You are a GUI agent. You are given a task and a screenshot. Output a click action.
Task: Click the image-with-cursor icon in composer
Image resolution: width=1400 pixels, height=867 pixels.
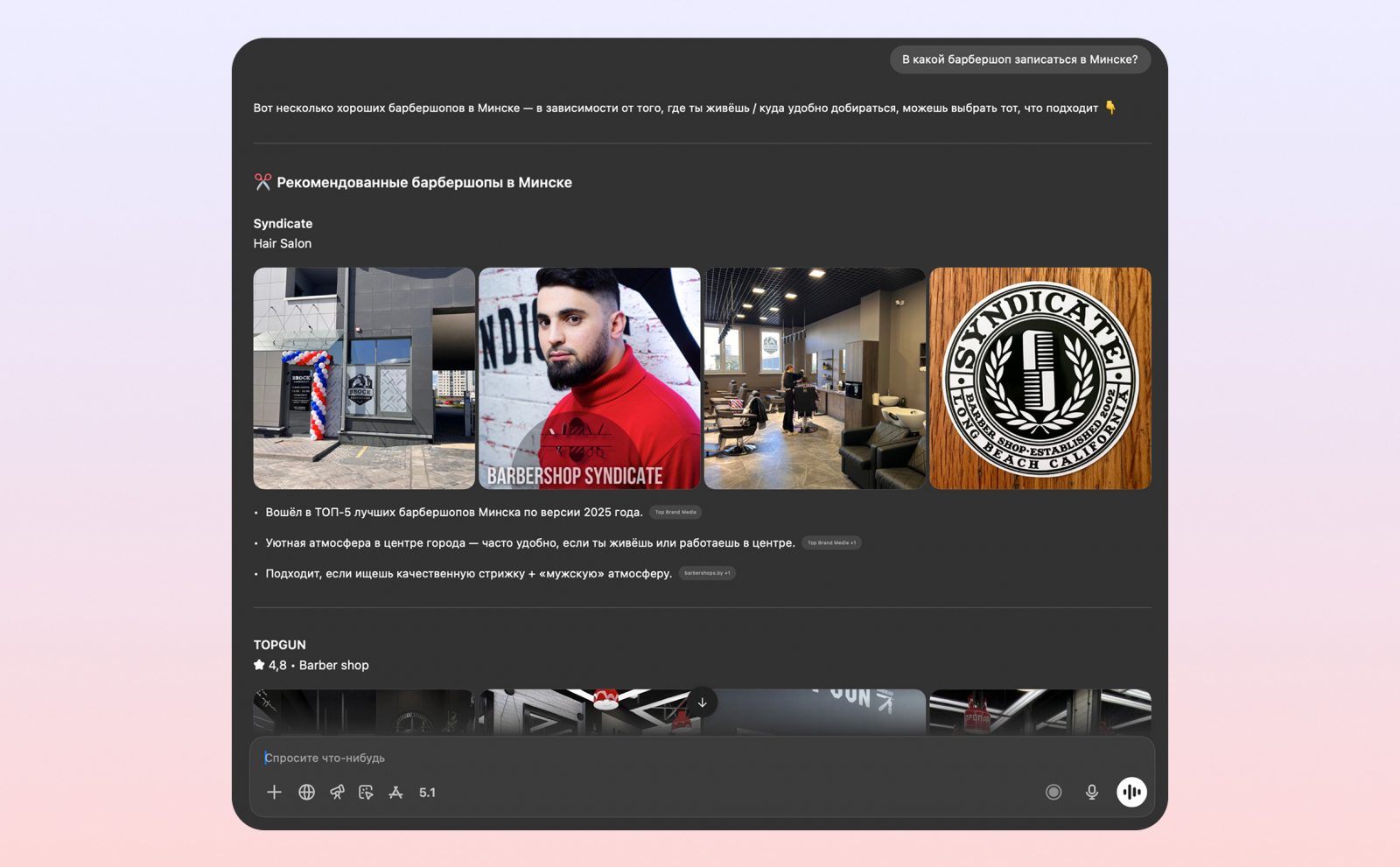click(x=366, y=792)
